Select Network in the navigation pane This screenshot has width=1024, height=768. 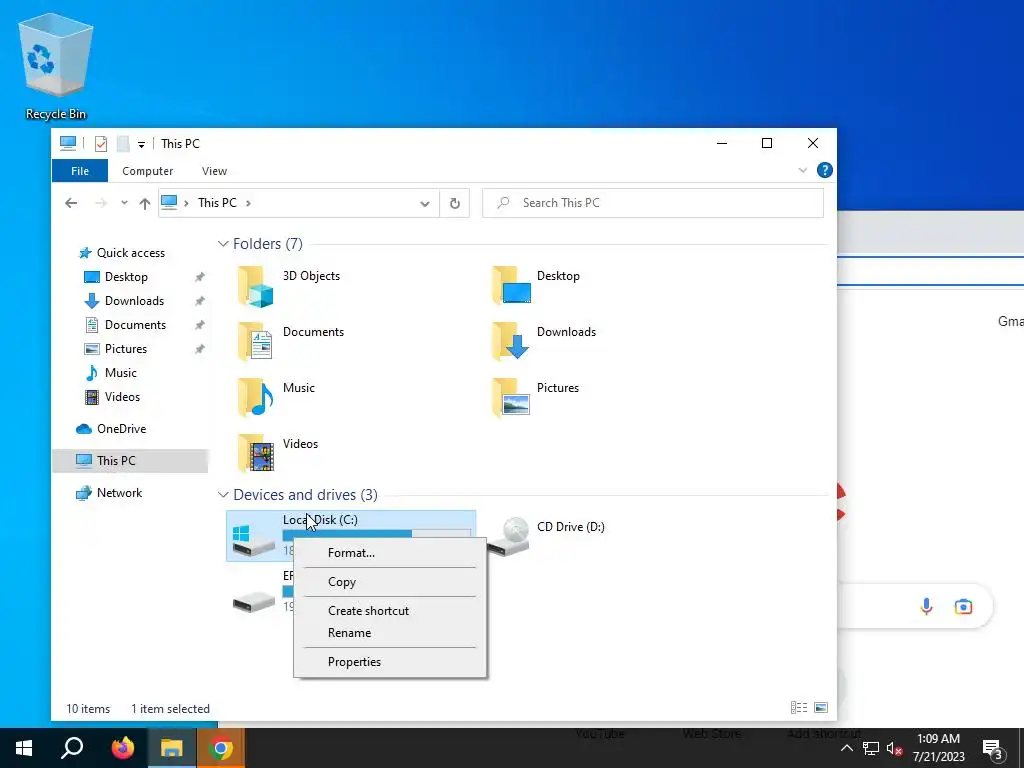(x=119, y=493)
